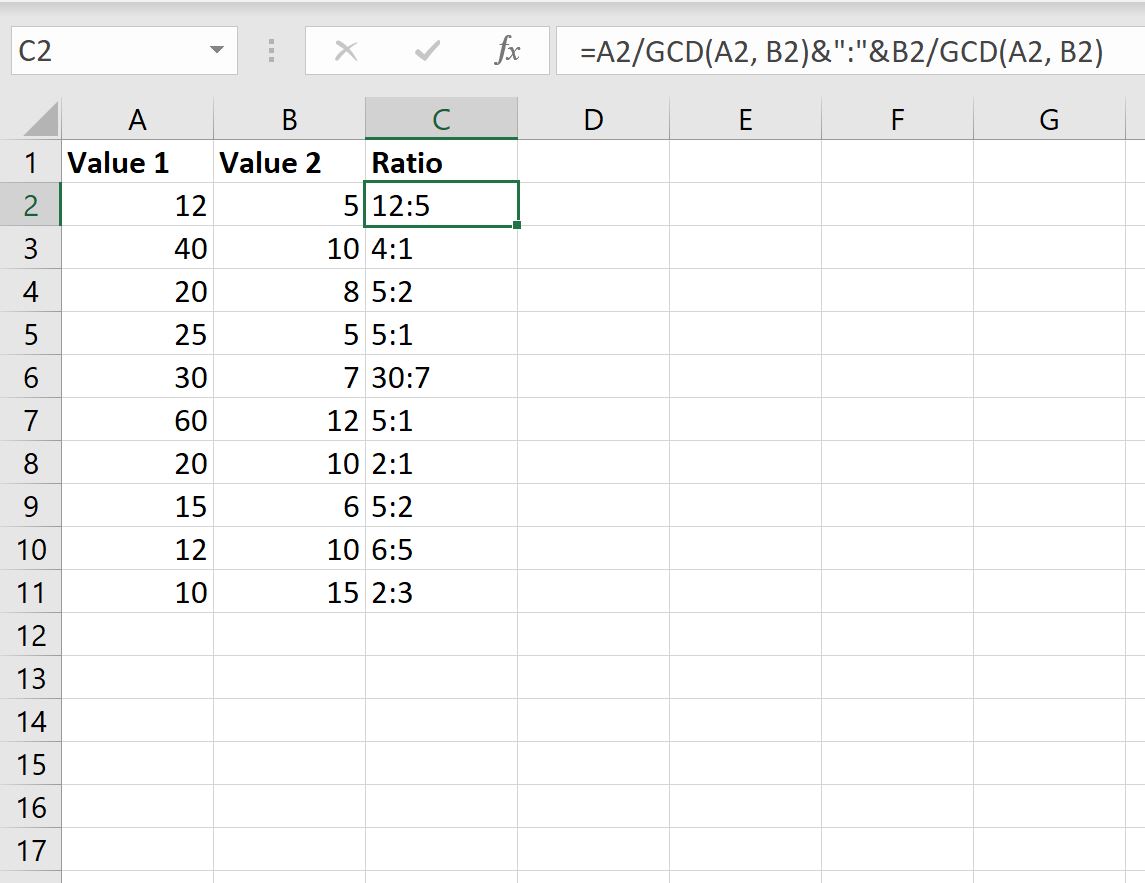Image resolution: width=1145 pixels, height=883 pixels.
Task: Click the Enter checkmark icon beside formula bar
Action: [x=427, y=52]
